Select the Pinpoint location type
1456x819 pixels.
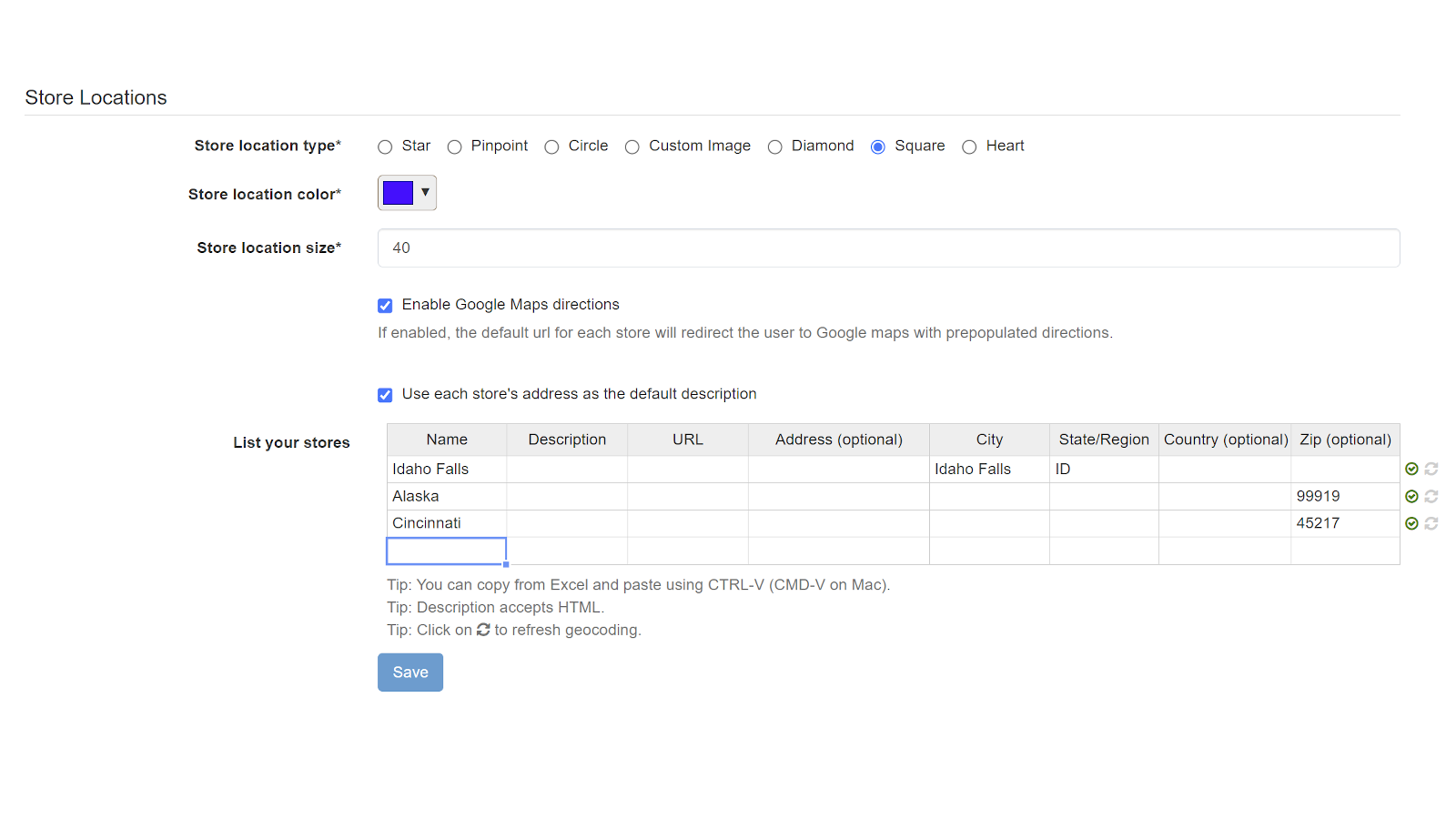click(455, 147)
